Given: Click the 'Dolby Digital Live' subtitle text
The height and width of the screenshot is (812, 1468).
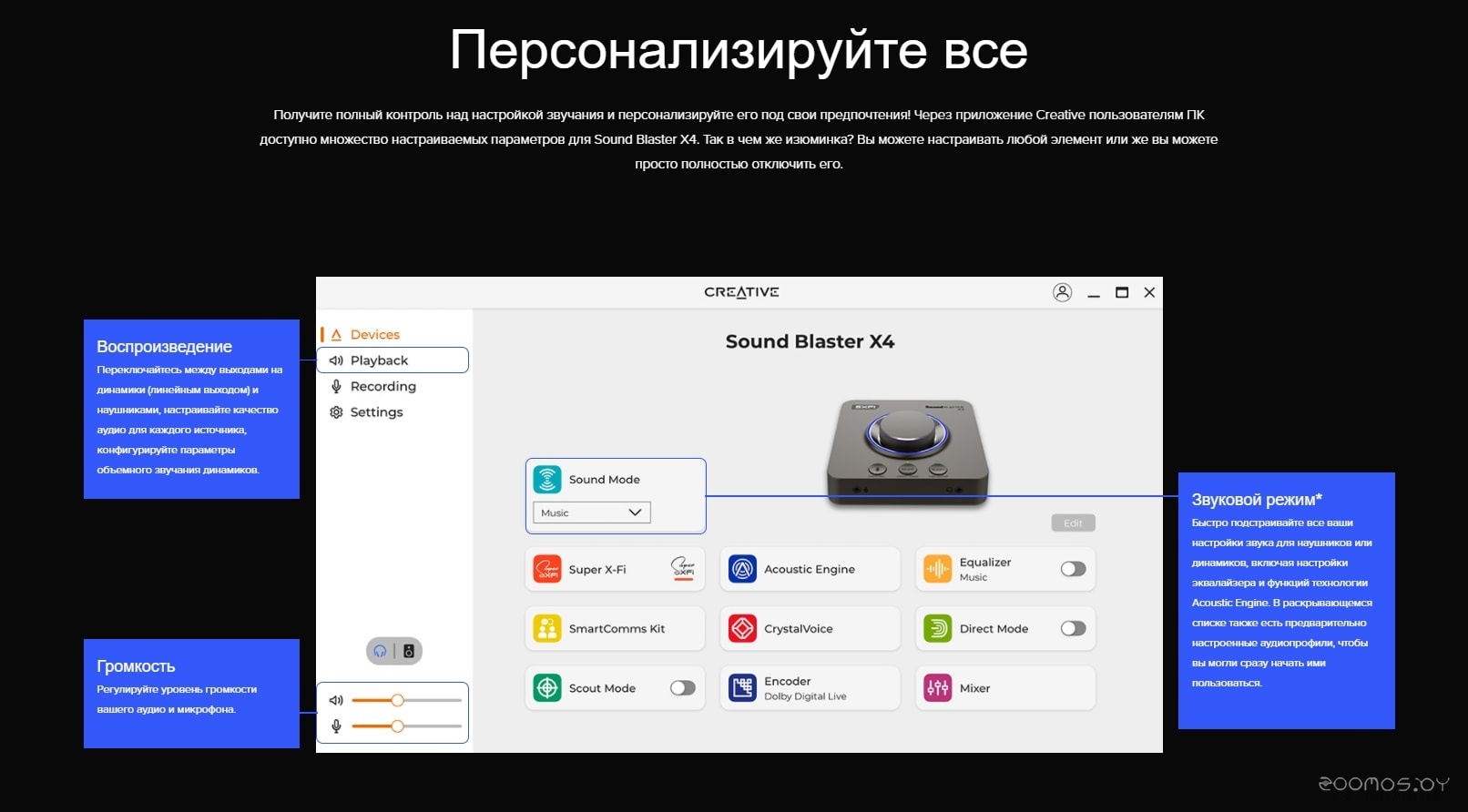Looking at the screenshot, I should pos(805,696).
